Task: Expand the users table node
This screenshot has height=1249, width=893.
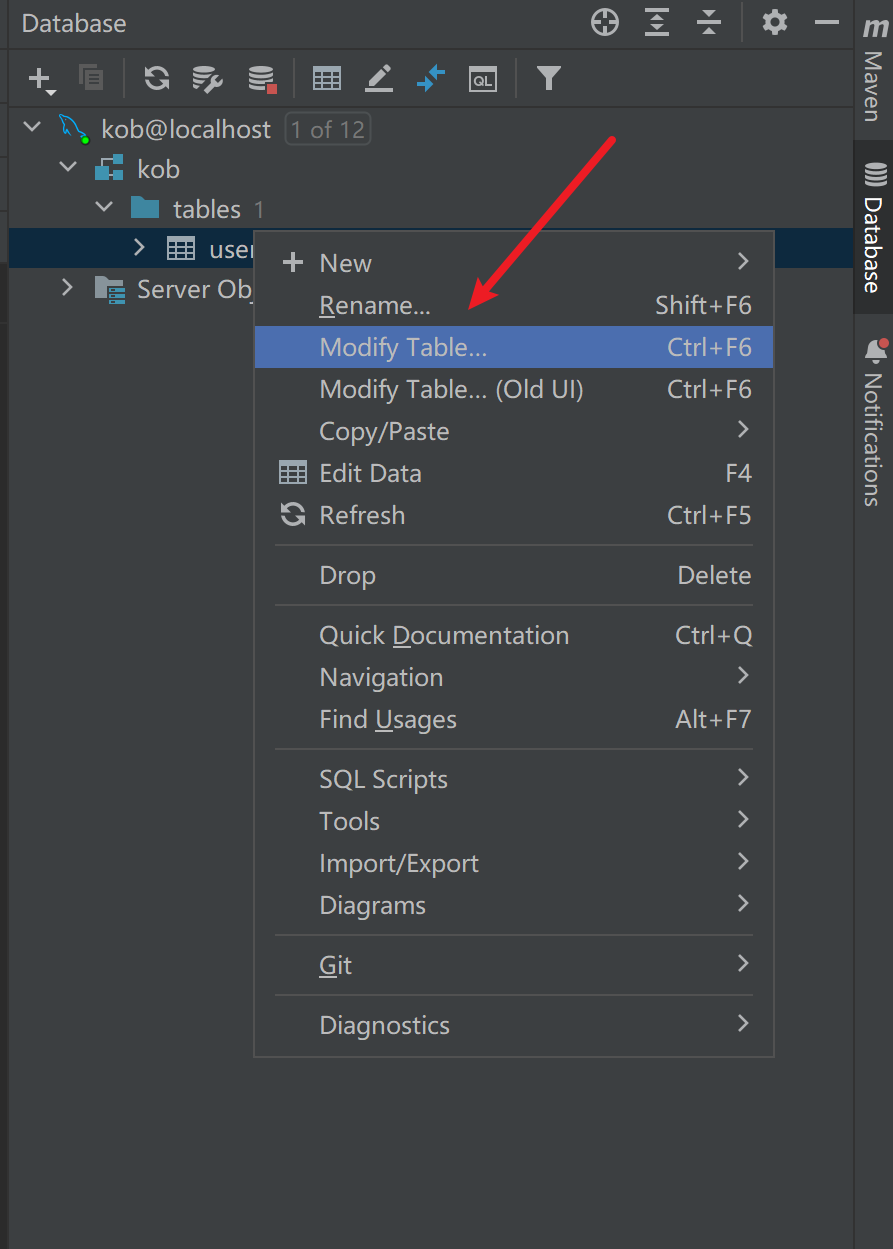Action: click(139, 248)
